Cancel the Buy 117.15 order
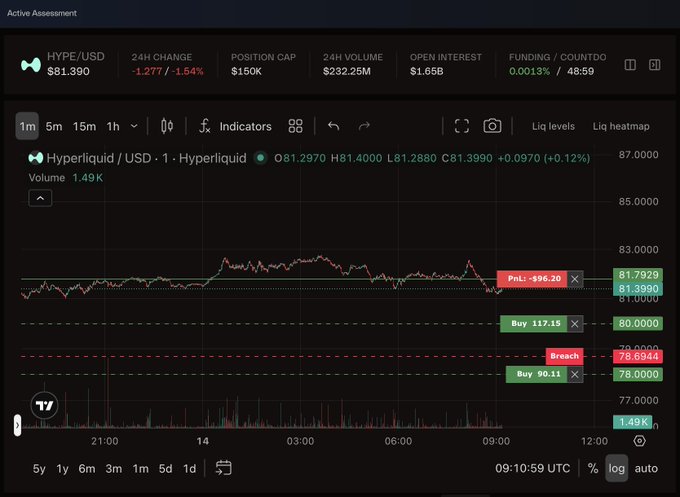This screenshot has width=680, height=497. pyautogui.click(x=575, y=324)
